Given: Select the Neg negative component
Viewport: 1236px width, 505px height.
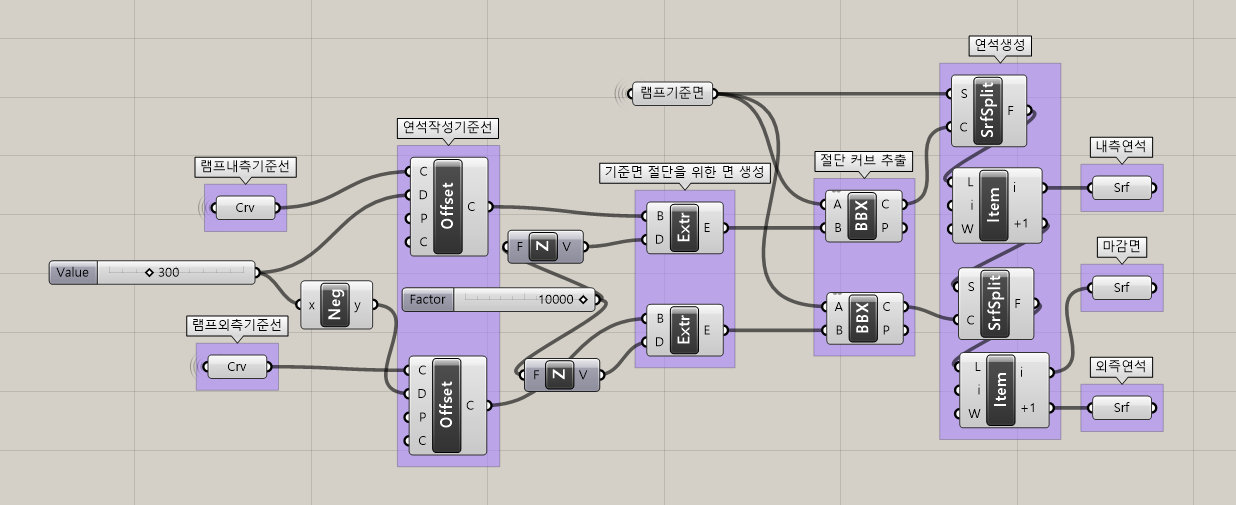Looking at the screenshot, I should 335,304.
